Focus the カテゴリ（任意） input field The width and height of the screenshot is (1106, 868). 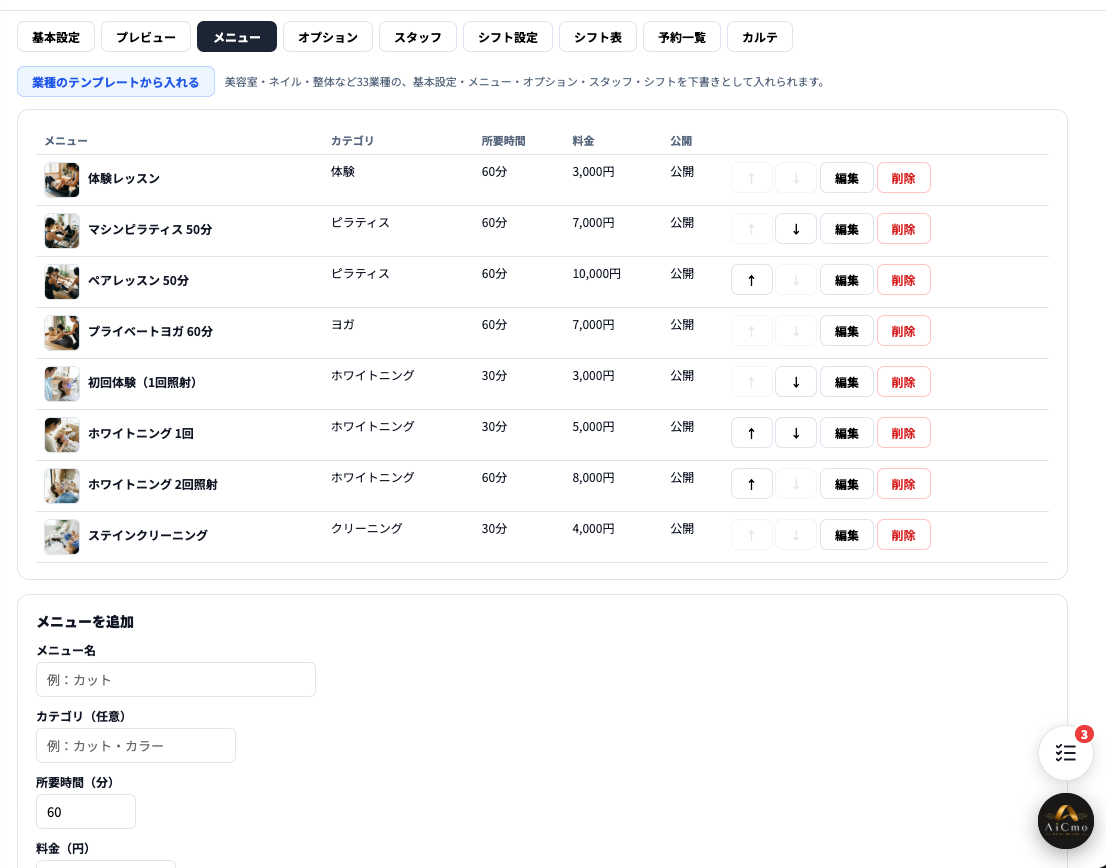pyautogui.click(x=136, y=746)
